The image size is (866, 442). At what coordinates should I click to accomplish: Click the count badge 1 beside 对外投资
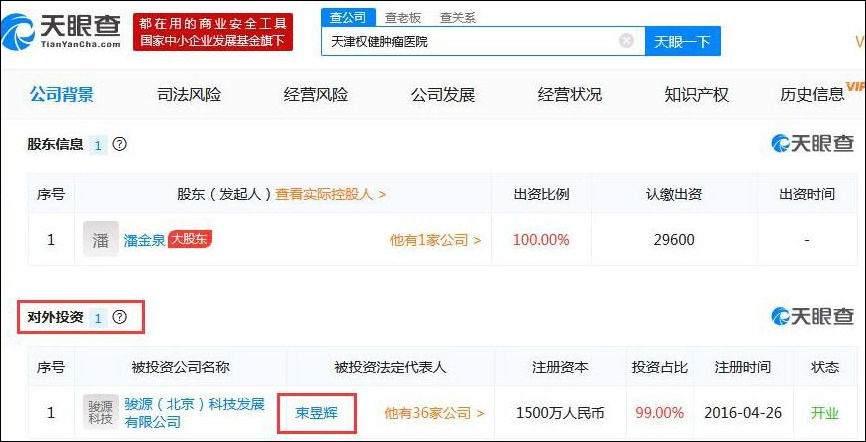[x=98, y=318]
